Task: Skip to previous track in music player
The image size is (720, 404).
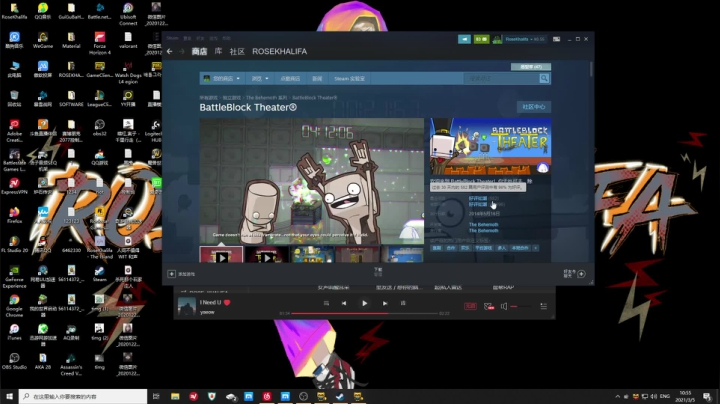Action: click(x=344, y=303)
